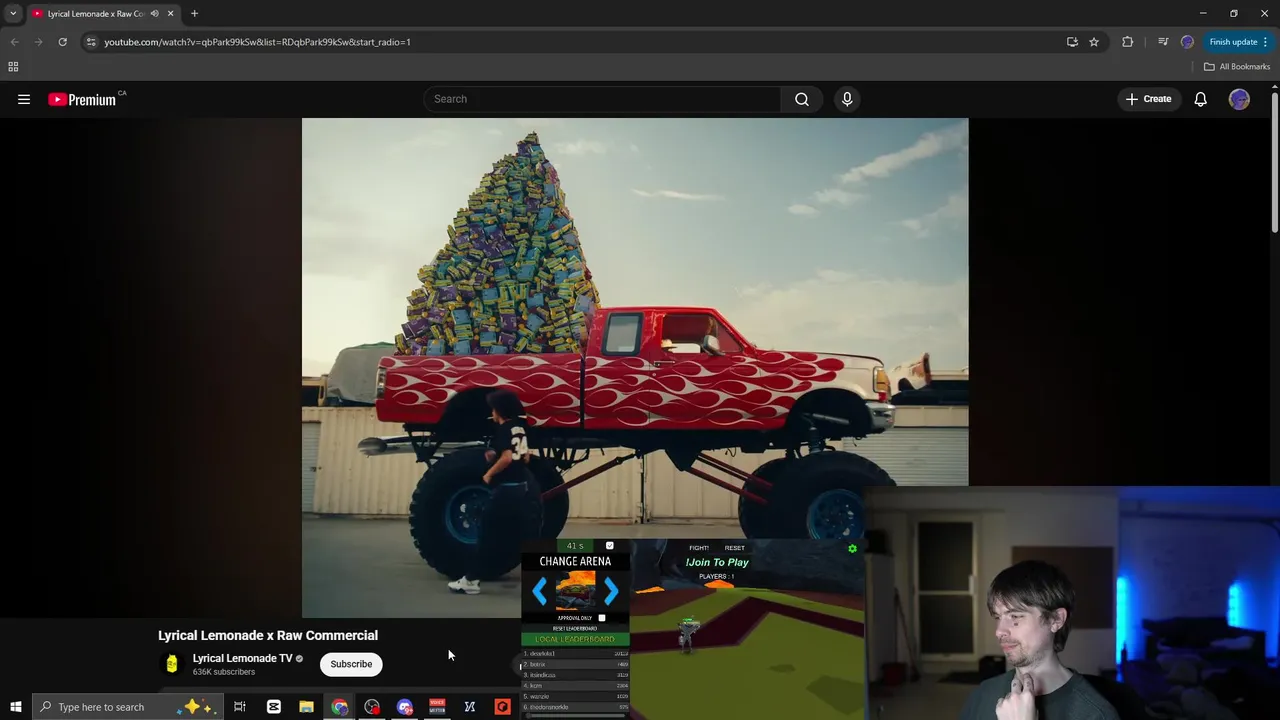Open the tab search dropdown arrow
This screenshot has height=720, width=1280.
[x=13, y=14]
